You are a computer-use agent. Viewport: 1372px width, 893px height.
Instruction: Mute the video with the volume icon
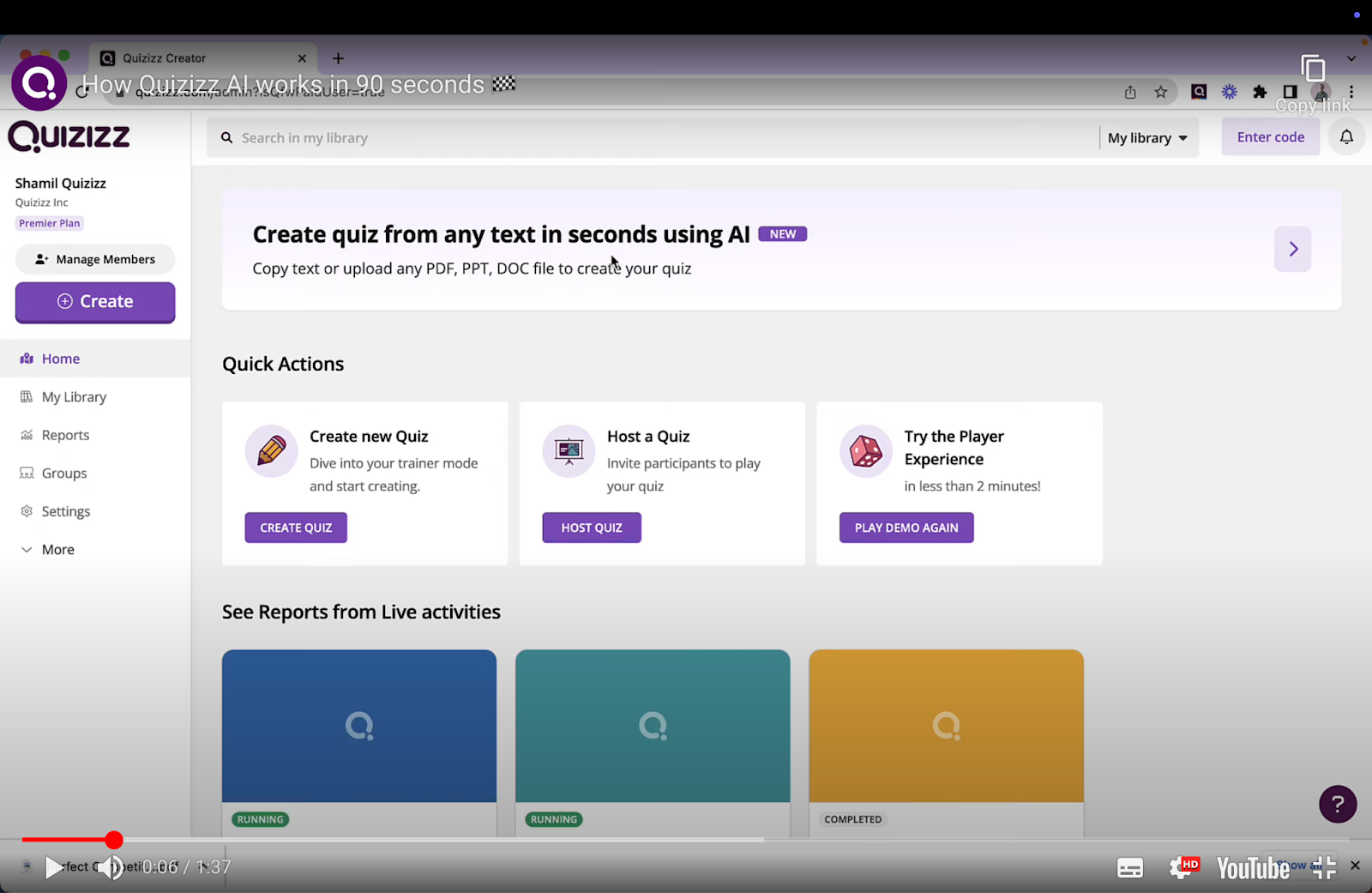[x=111, y=867]
